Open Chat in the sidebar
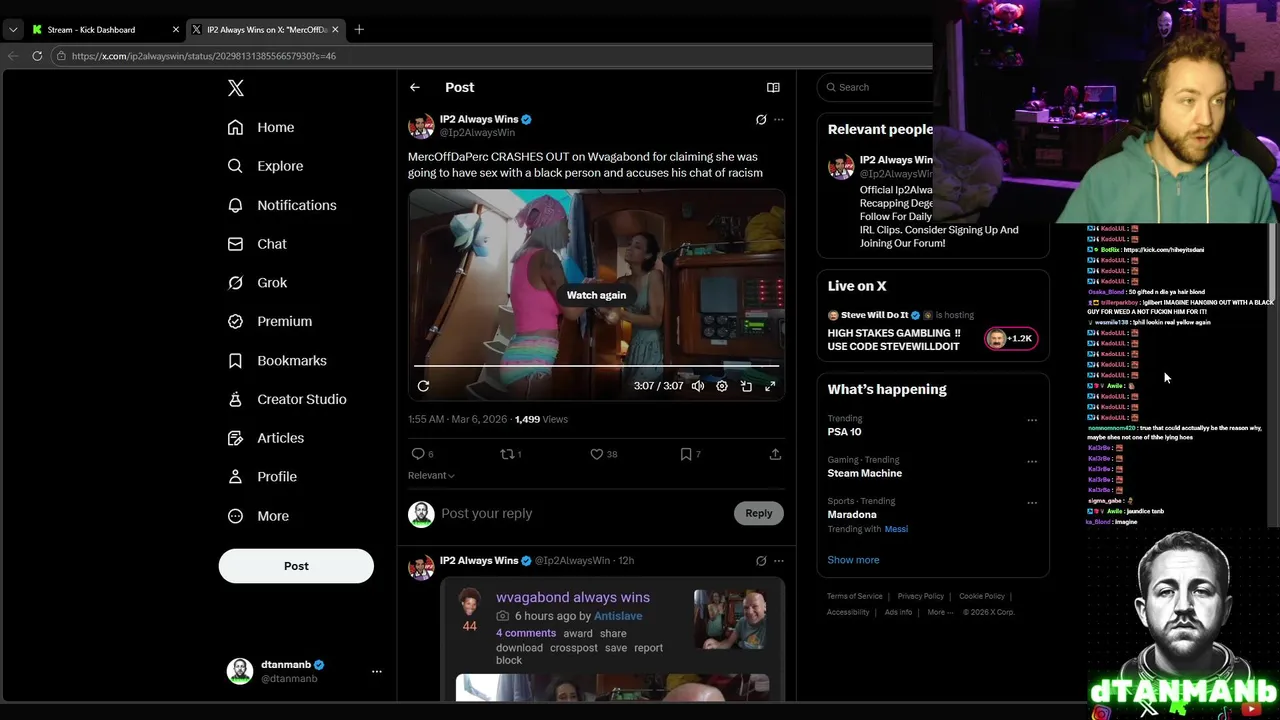Viewport: 1280px width, 720px height. point(257,244)
